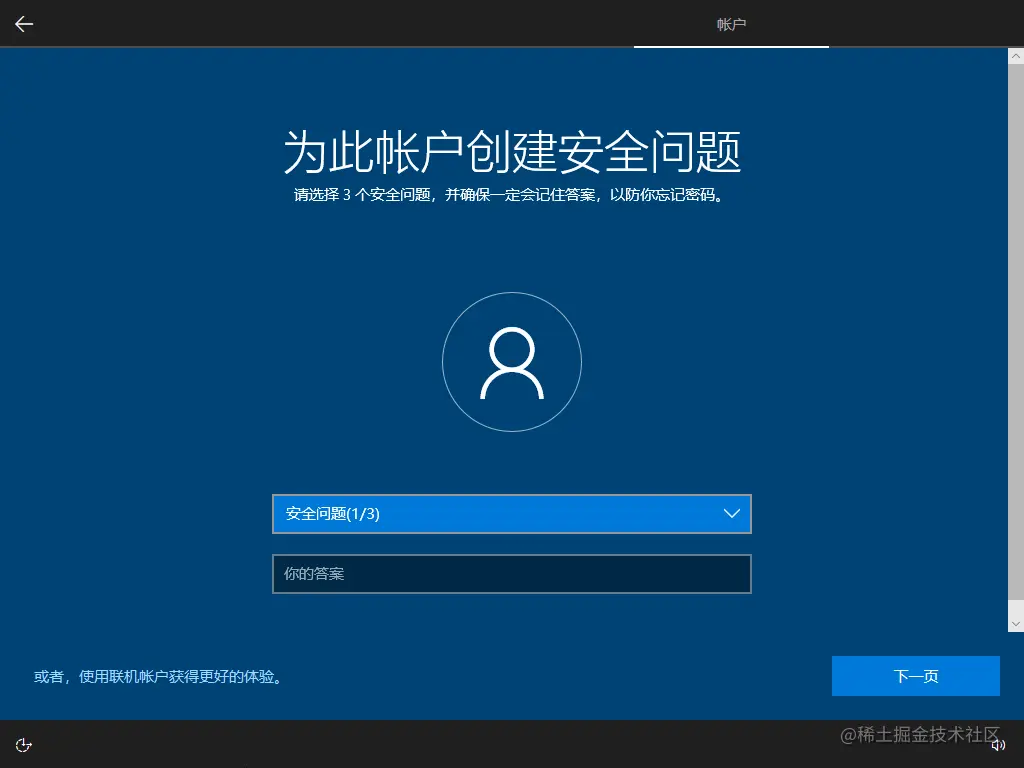
Task: Click the 你的答案 answer field
Action: click(x=512, y=573)
